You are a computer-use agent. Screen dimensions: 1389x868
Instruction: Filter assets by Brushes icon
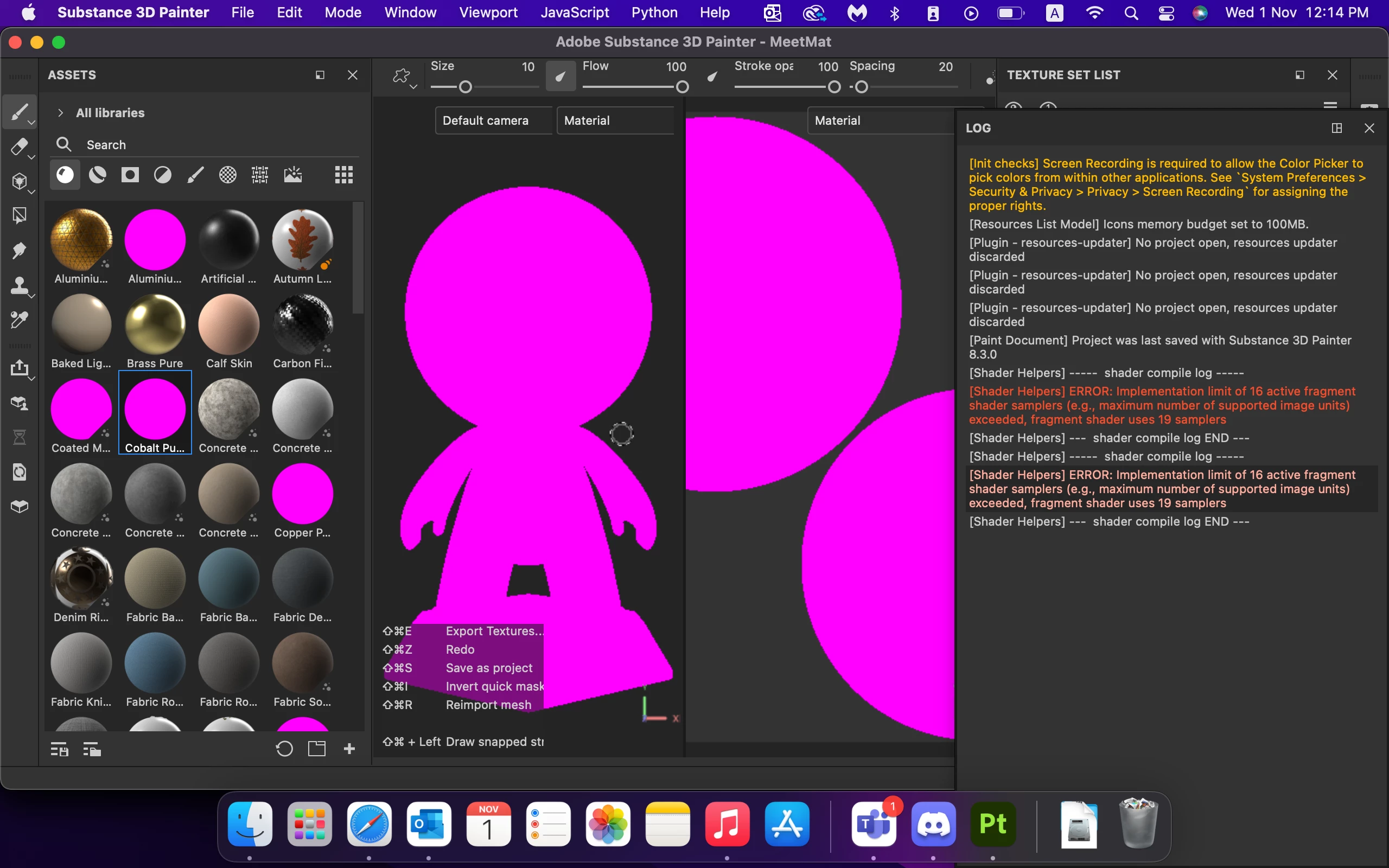(x=195, y=175)
